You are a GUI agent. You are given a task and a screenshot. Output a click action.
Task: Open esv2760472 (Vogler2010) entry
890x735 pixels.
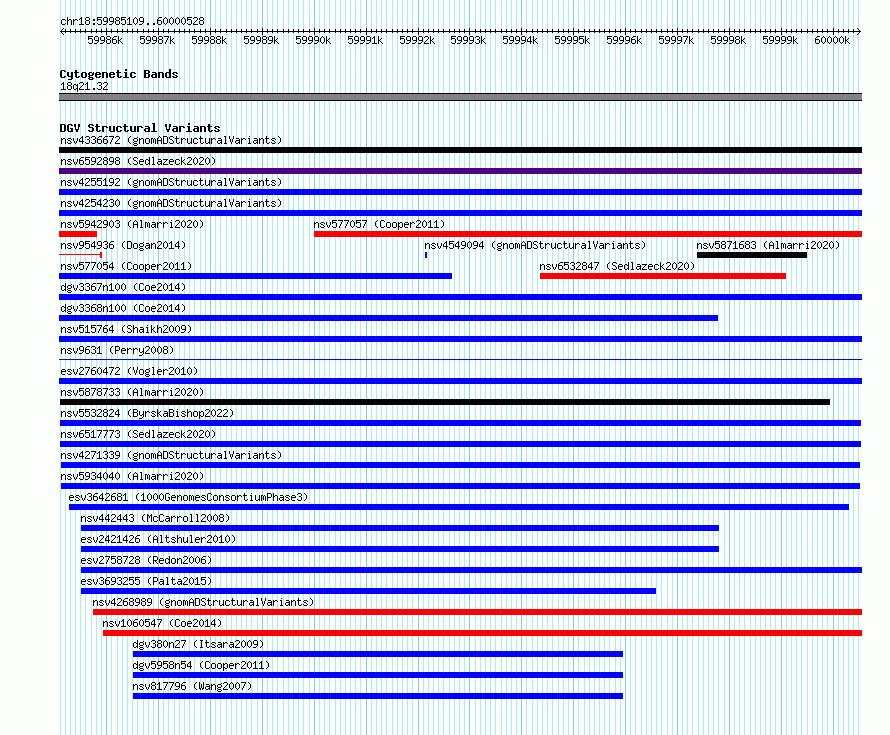tap(129, 371)
